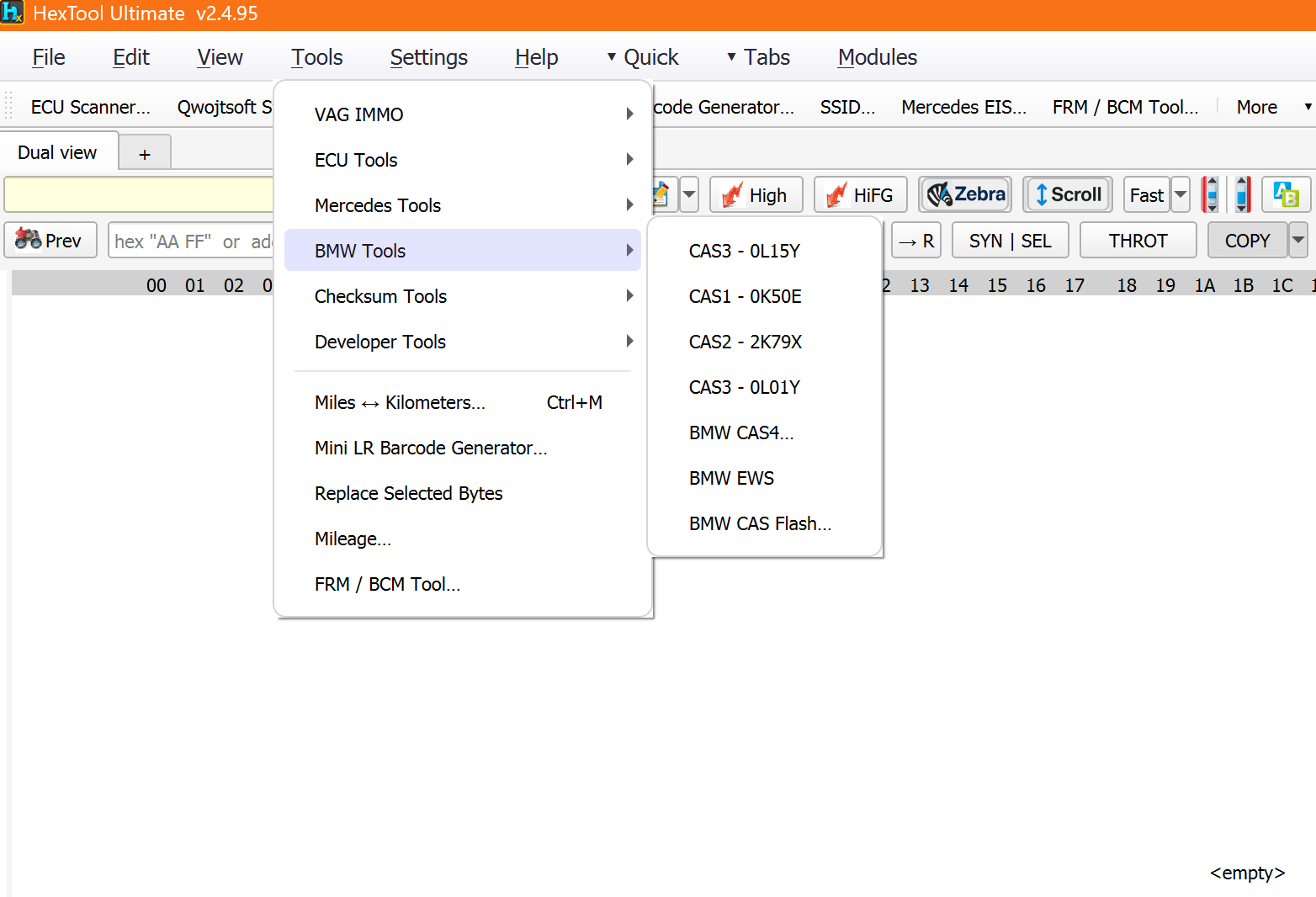Click the right red scrollbar sync icon
1316x897 pixels.
pyautogui.click(x=1242, y=194)
